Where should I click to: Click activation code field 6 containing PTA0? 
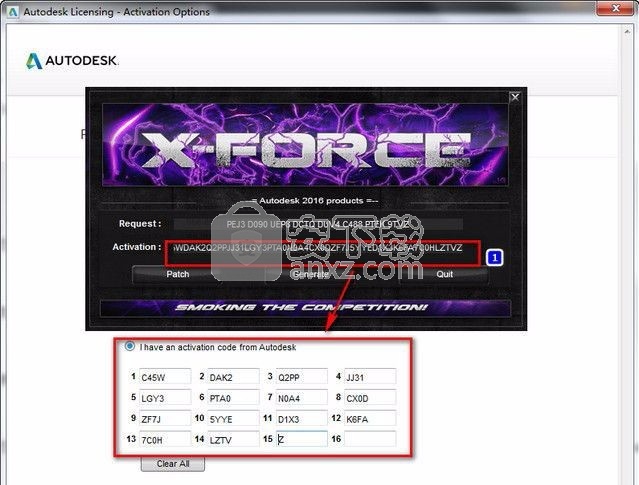pyautogui.click(x=233, y=397)
